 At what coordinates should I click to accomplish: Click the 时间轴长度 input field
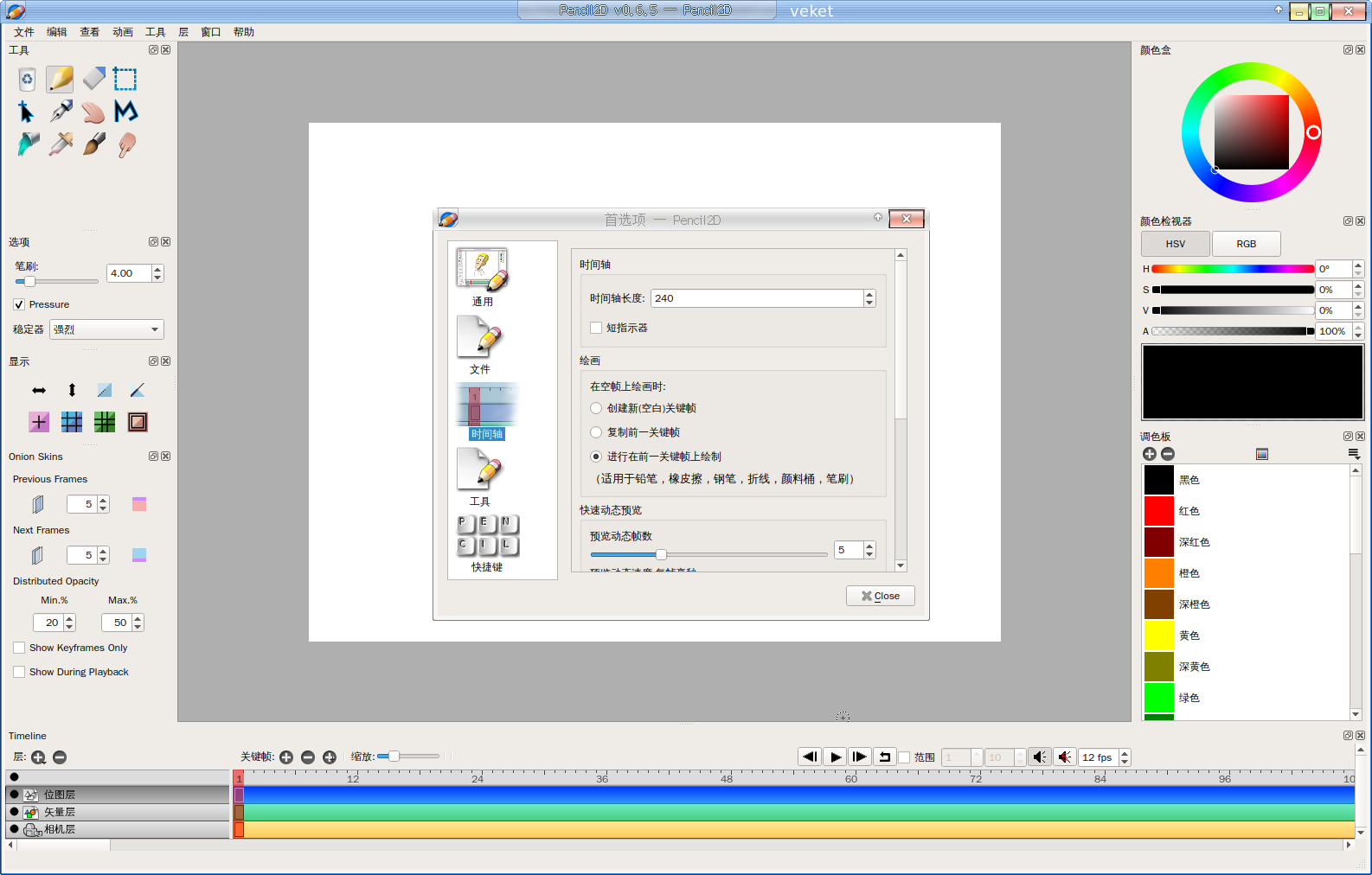[x=757, y=298]
